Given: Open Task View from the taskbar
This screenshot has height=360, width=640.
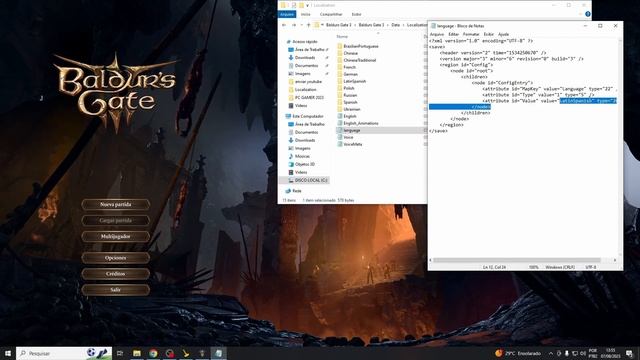Looking at the screenshot, I should pyautogui.click(x=120, y=353).
